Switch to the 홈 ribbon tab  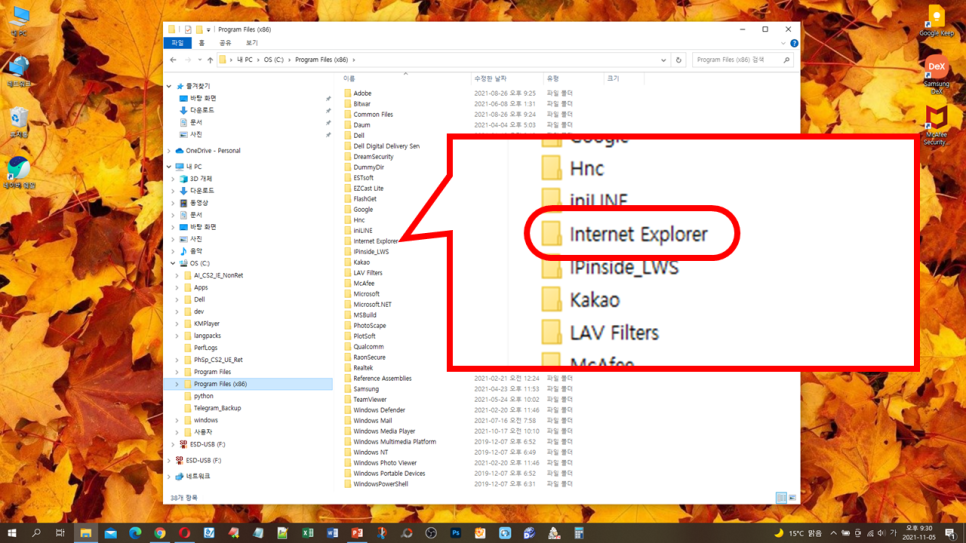coord(201,43)
